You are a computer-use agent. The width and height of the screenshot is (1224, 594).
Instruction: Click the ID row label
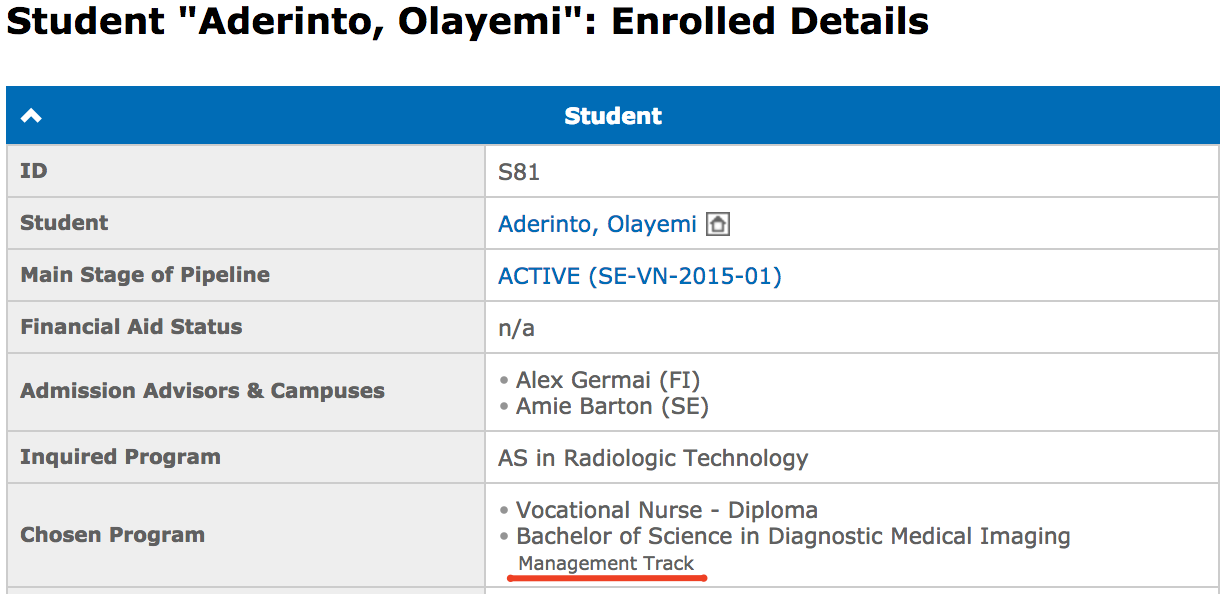pyautogui.click(x=34, y=171)
